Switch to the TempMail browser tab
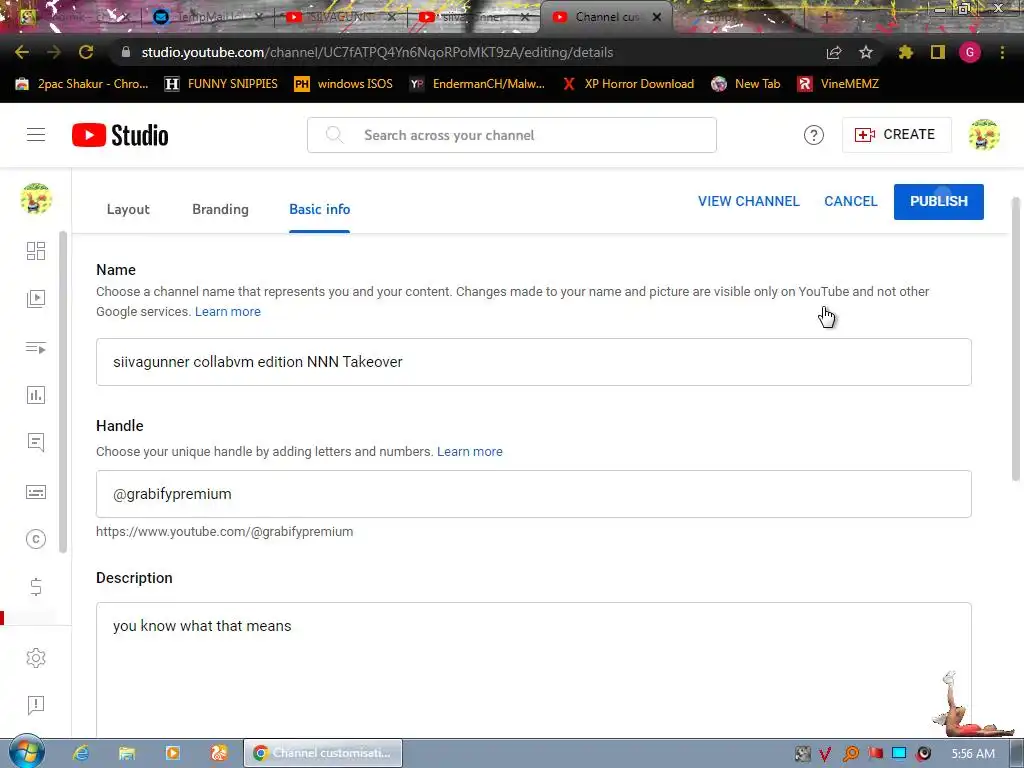Screen dimensions: 1024x768 pos(209,17)
